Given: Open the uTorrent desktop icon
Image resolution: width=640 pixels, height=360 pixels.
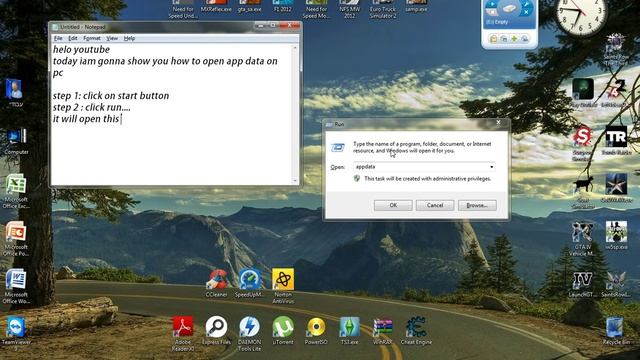Looking at the screenshot, I should [283, 330].
